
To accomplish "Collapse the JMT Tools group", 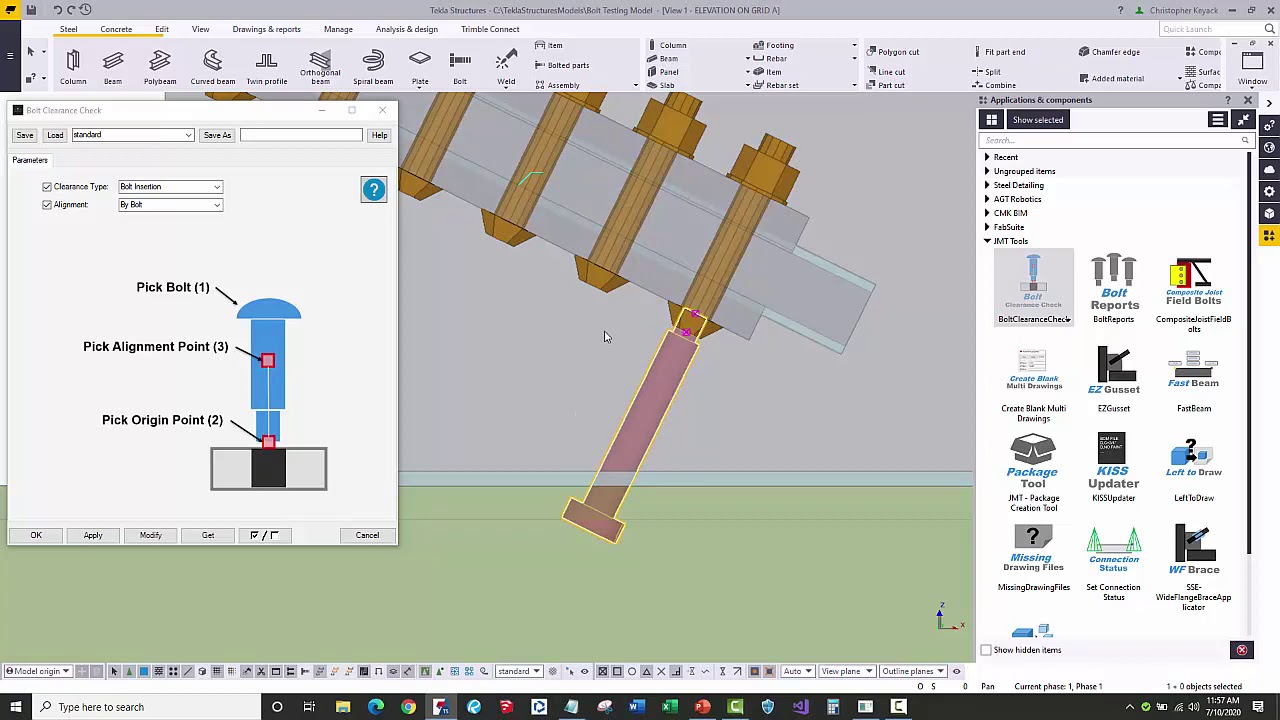I will [987, 241].
